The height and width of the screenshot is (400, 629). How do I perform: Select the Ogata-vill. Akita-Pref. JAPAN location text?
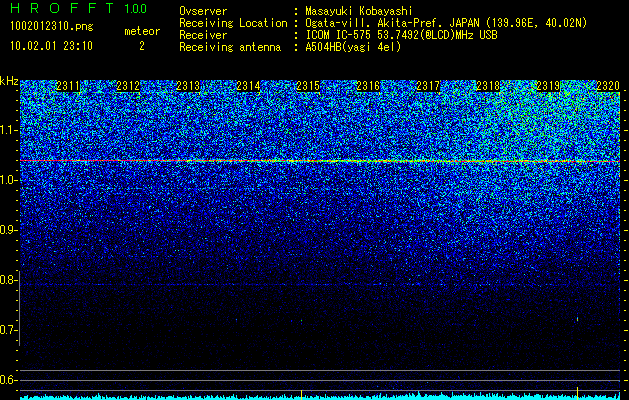[x=446, y=23]
